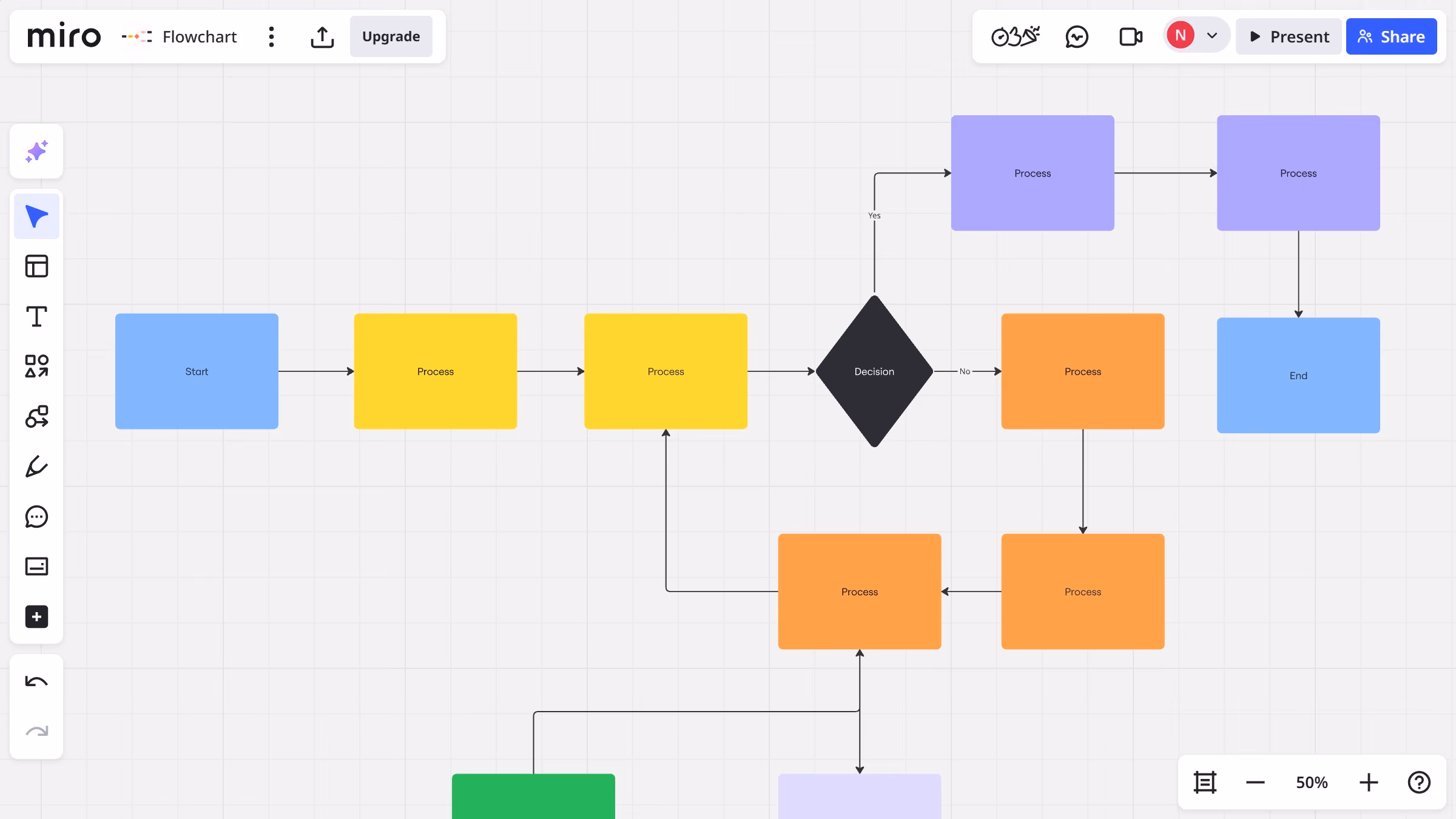
Task: Click the Yes connector label
Action: point(874,215)
